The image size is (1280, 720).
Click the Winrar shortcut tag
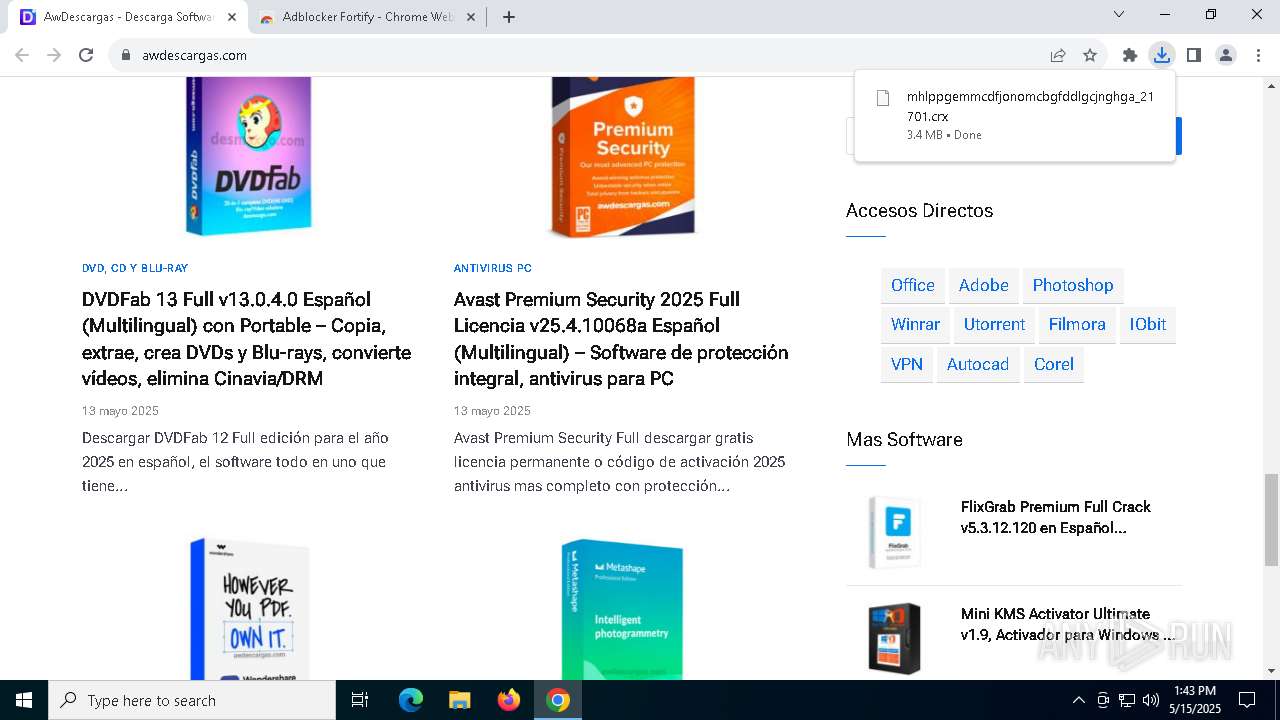(x=915, y=325)
